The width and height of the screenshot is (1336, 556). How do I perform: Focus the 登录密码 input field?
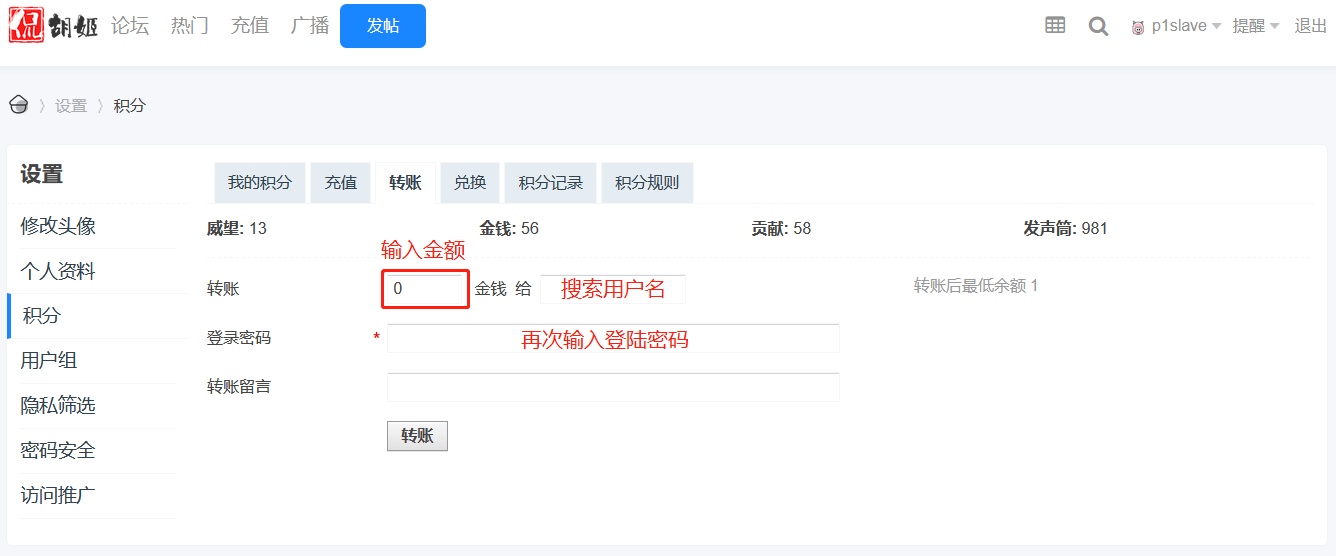click(613, 338)
